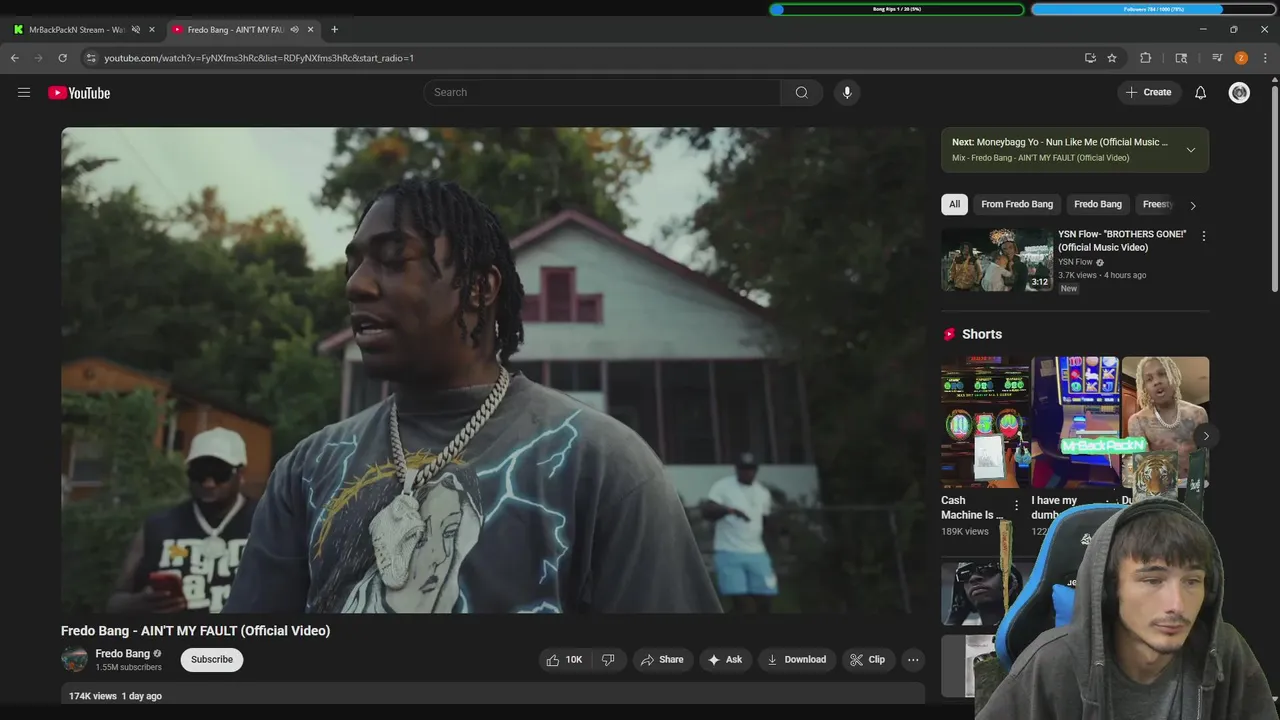The image size is (1280, 720).
Task: Share the Fredo Bang video
Action: pos(662,660)
